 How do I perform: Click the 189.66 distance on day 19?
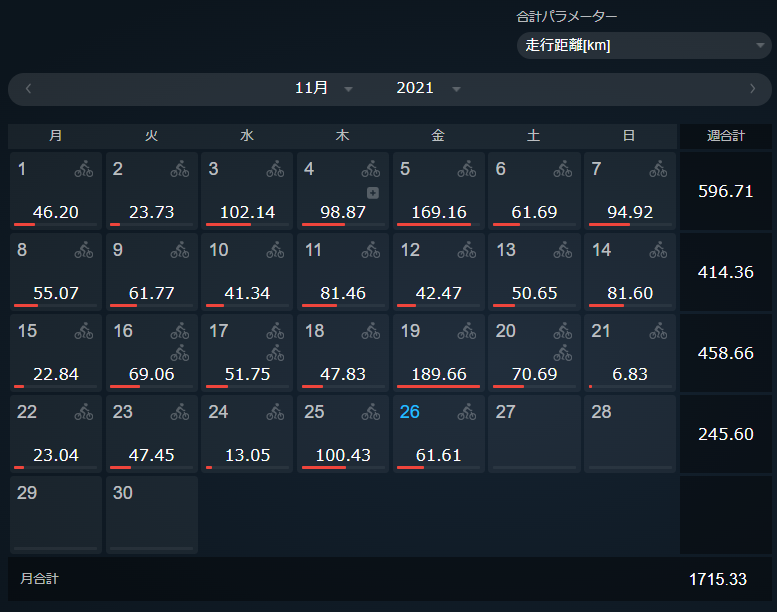(x=439, y=375)
